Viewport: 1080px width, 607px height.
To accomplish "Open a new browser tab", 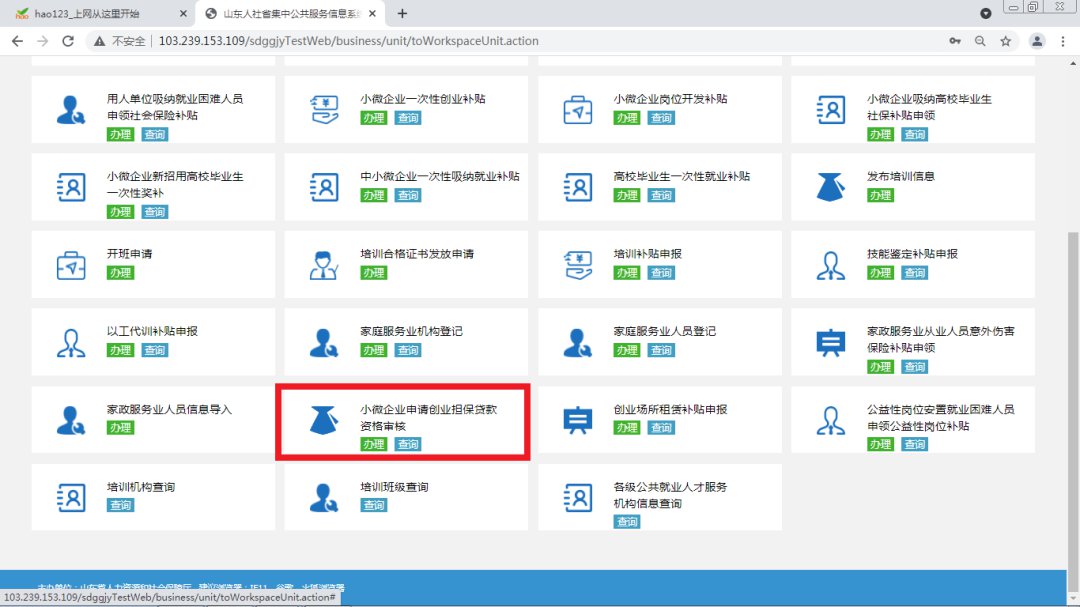I will point(402,14).
